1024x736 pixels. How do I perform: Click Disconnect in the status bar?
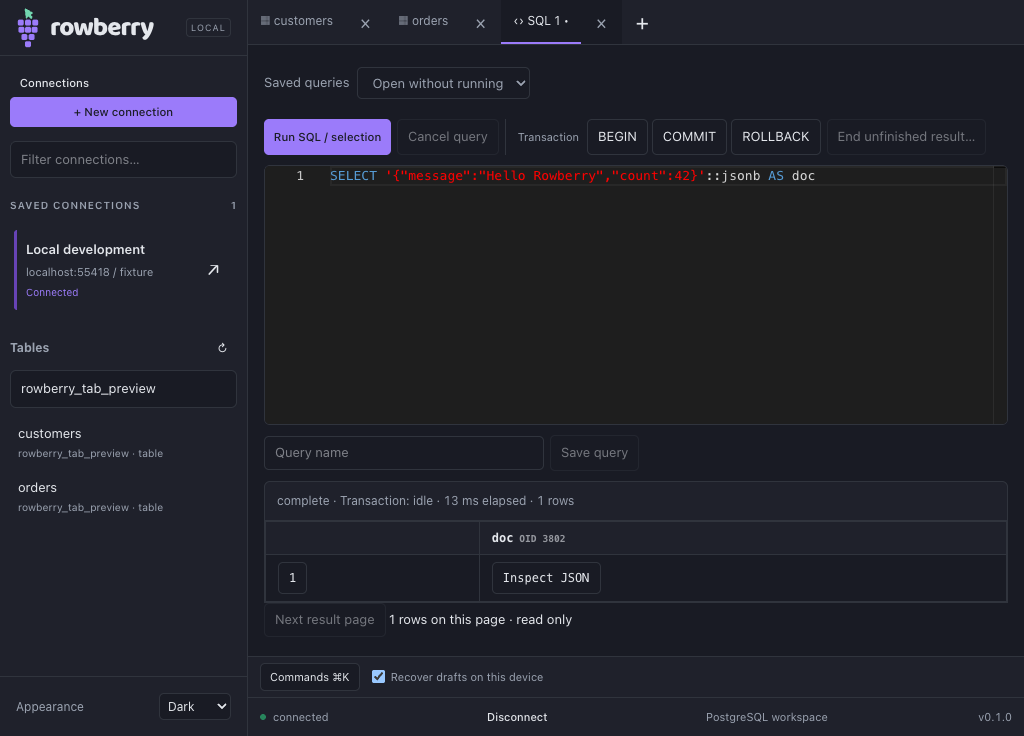pyautogui.click(x=517, y=717)
